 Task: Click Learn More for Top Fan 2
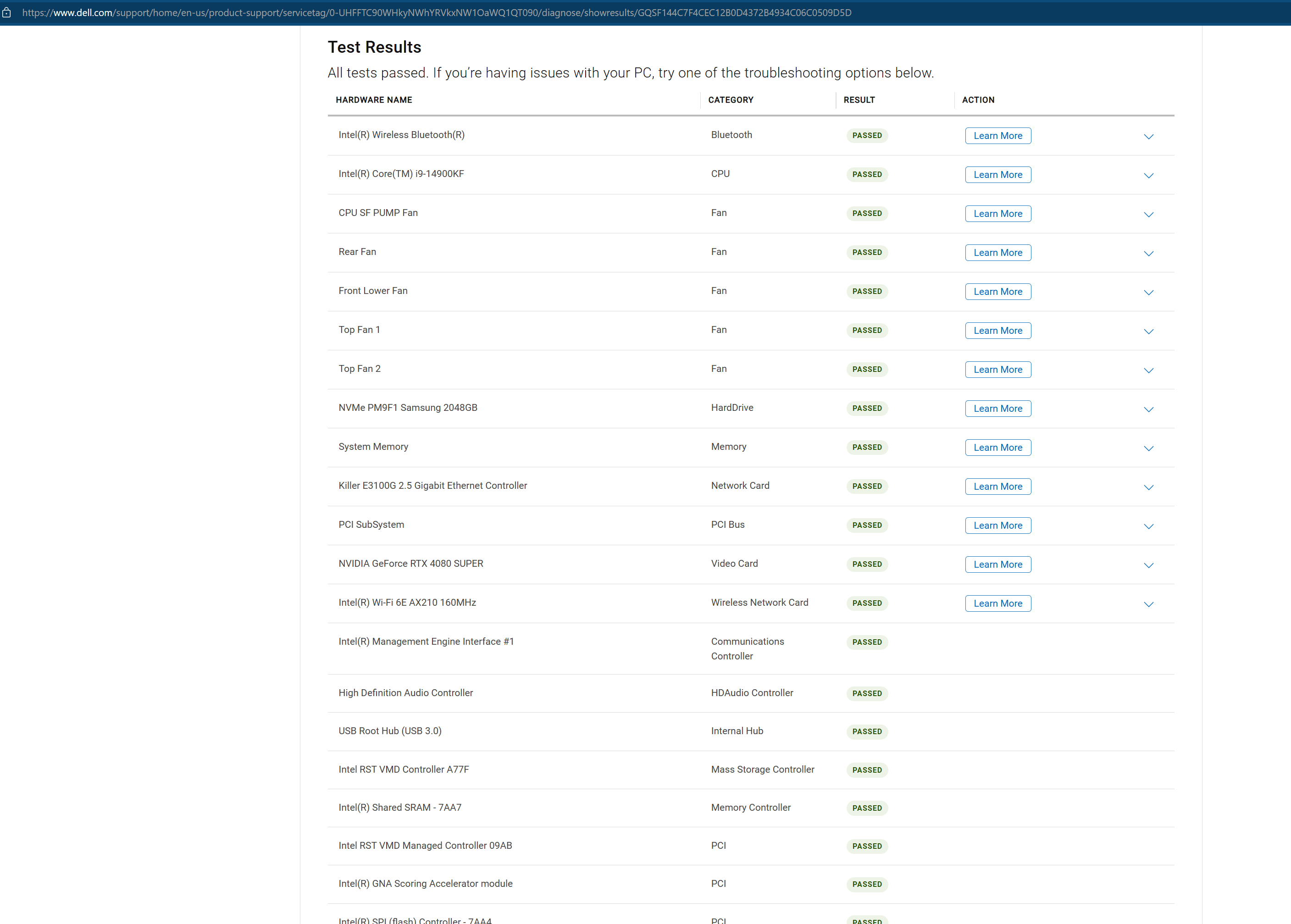[x=997, y=369]
